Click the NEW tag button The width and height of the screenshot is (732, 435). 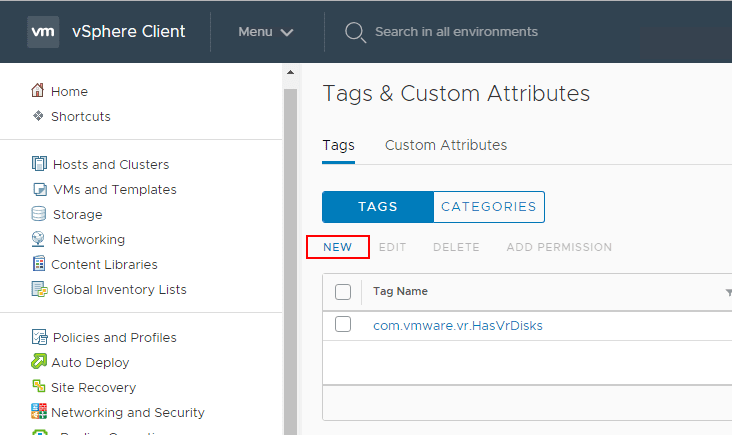(338, 247)
